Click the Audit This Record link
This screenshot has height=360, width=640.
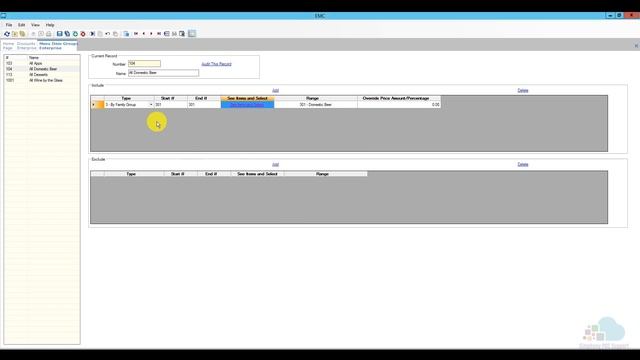click(x=216, y=64)
